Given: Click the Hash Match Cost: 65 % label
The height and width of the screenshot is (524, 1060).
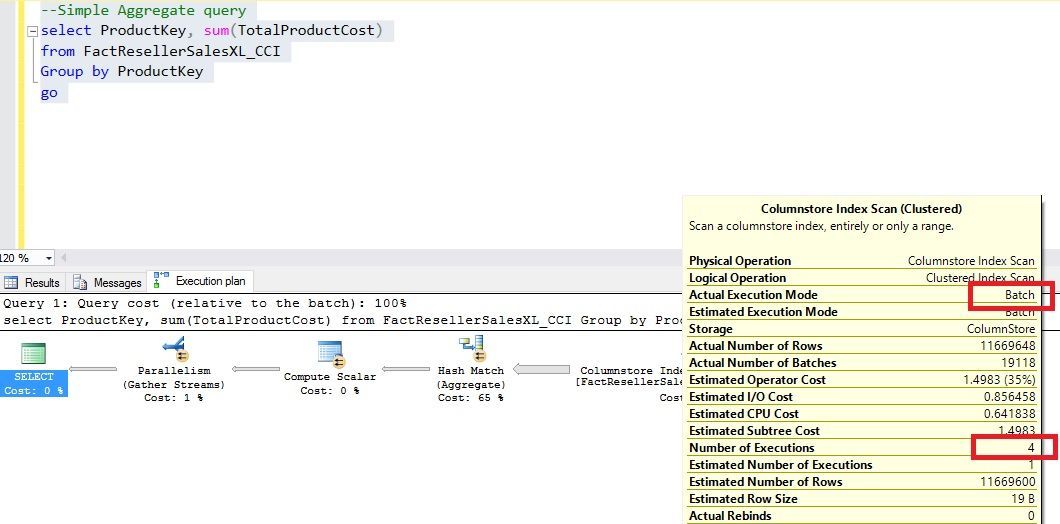Looking at the screenshot, I should (471, 398).
